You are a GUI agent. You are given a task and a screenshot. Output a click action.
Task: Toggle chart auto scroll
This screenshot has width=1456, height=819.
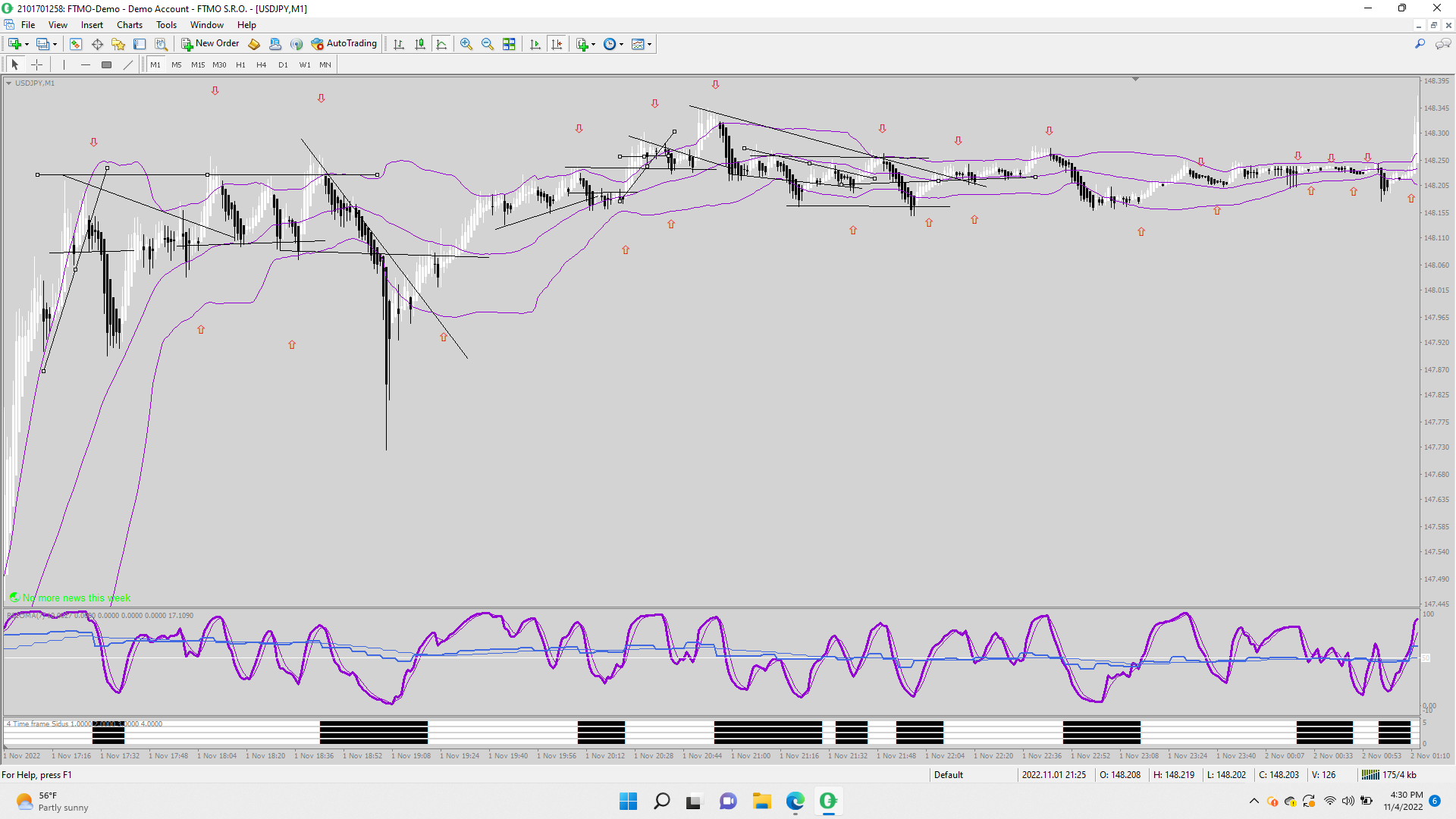(x=535, y=44)
